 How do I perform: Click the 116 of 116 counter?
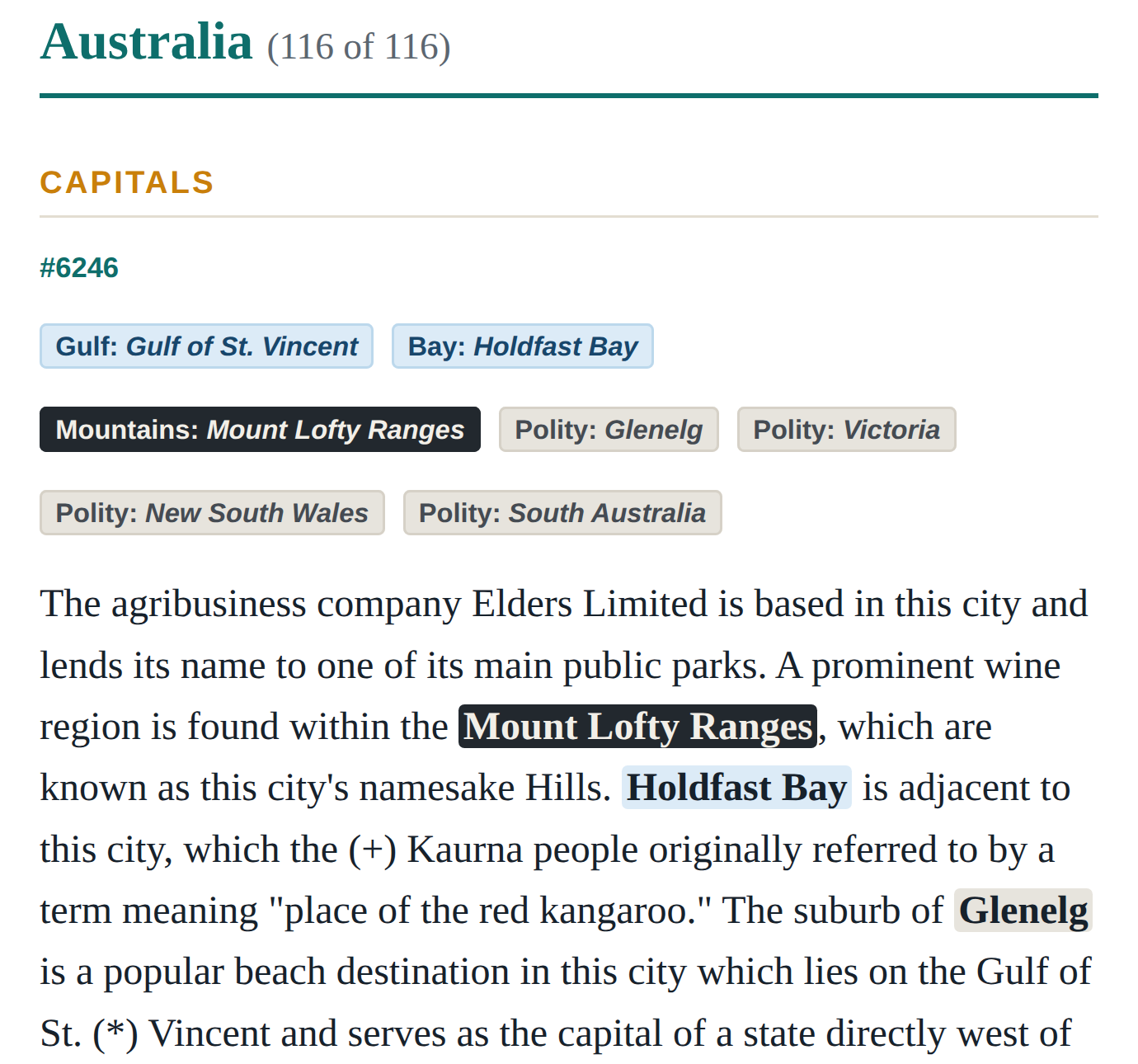point(359,47)
